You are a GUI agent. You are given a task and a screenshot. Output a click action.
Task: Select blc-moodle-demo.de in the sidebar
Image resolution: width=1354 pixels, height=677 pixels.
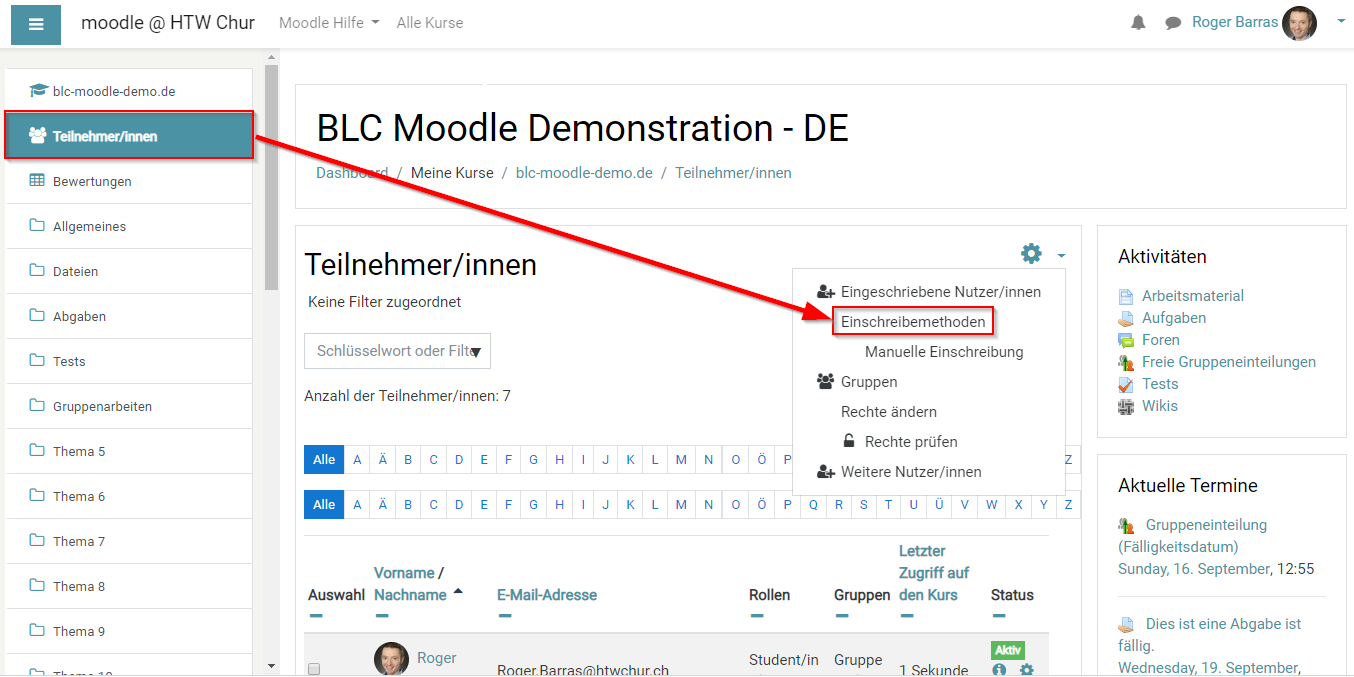coord(129,91)
